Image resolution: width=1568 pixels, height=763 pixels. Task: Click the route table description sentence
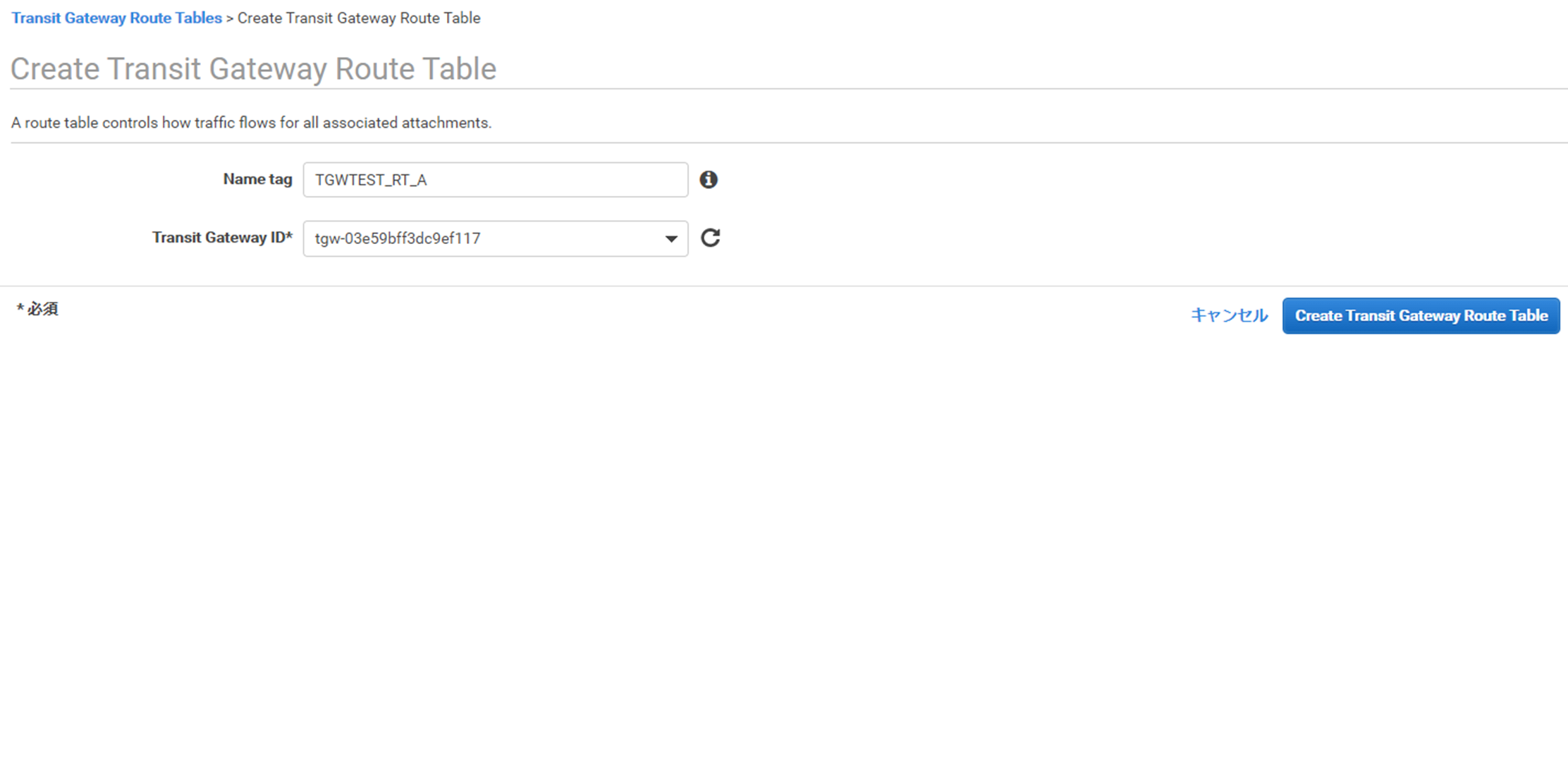coord(251,123)
